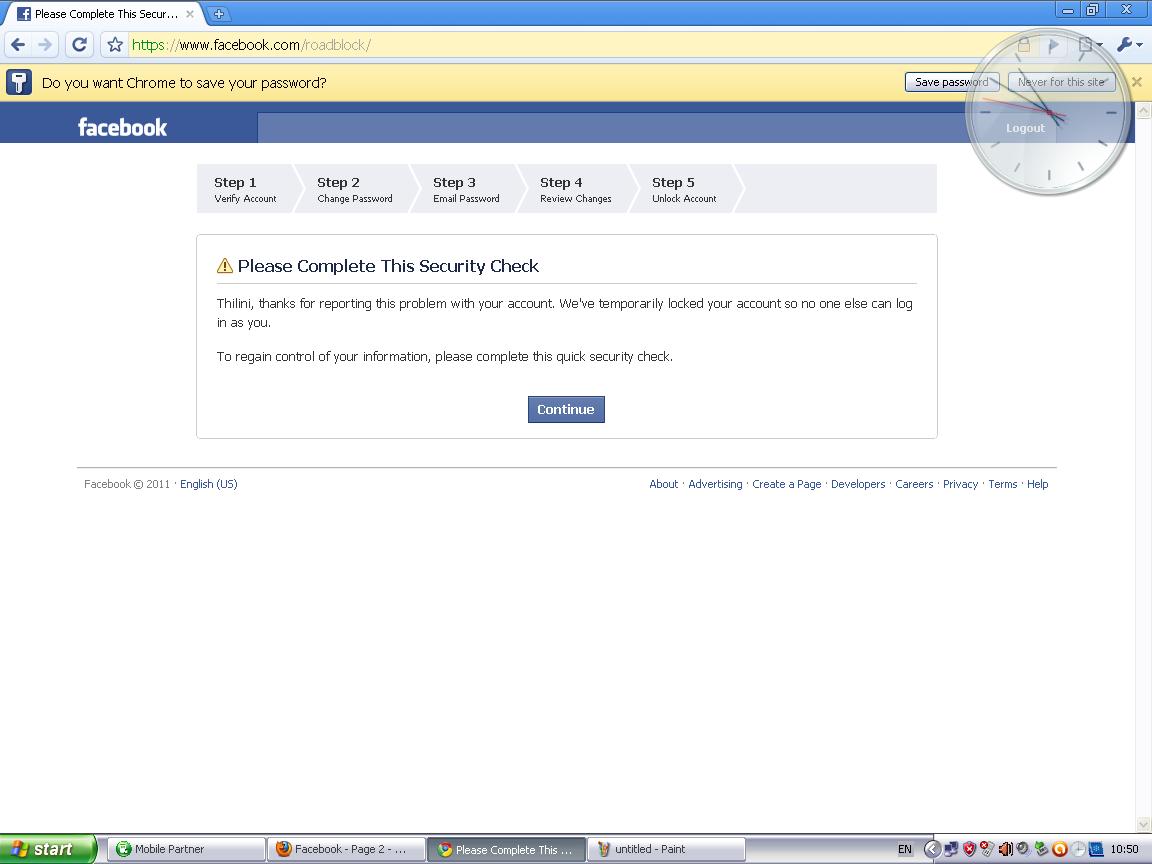This screenshot has width=1152, height=864.
Task: Switch to 'untitled - Paint' taskbar button
Action: (x=666, y=849)
